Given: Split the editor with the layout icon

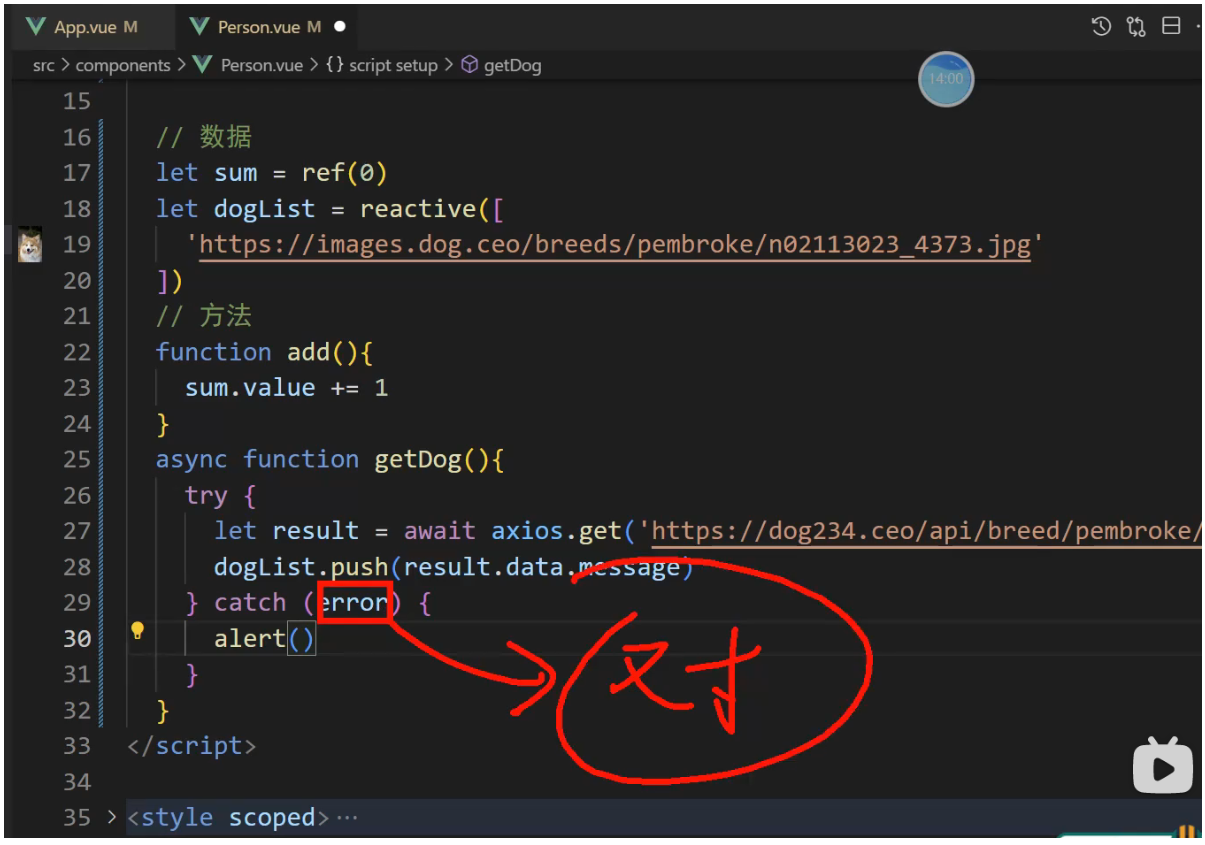Looking at the screenshot, I should pyautogui.click(x=1171, y=27).
